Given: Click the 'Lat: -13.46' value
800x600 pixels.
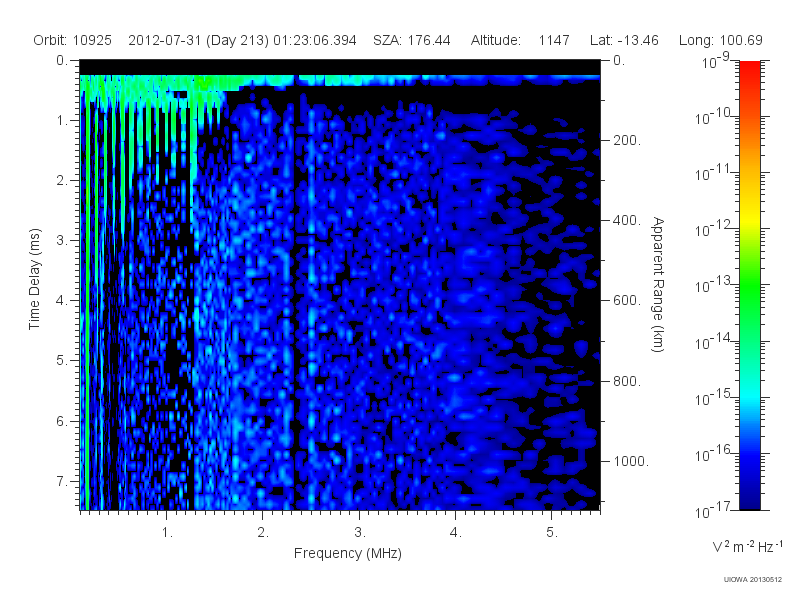Looking at the screenshot, I should 624,40.
